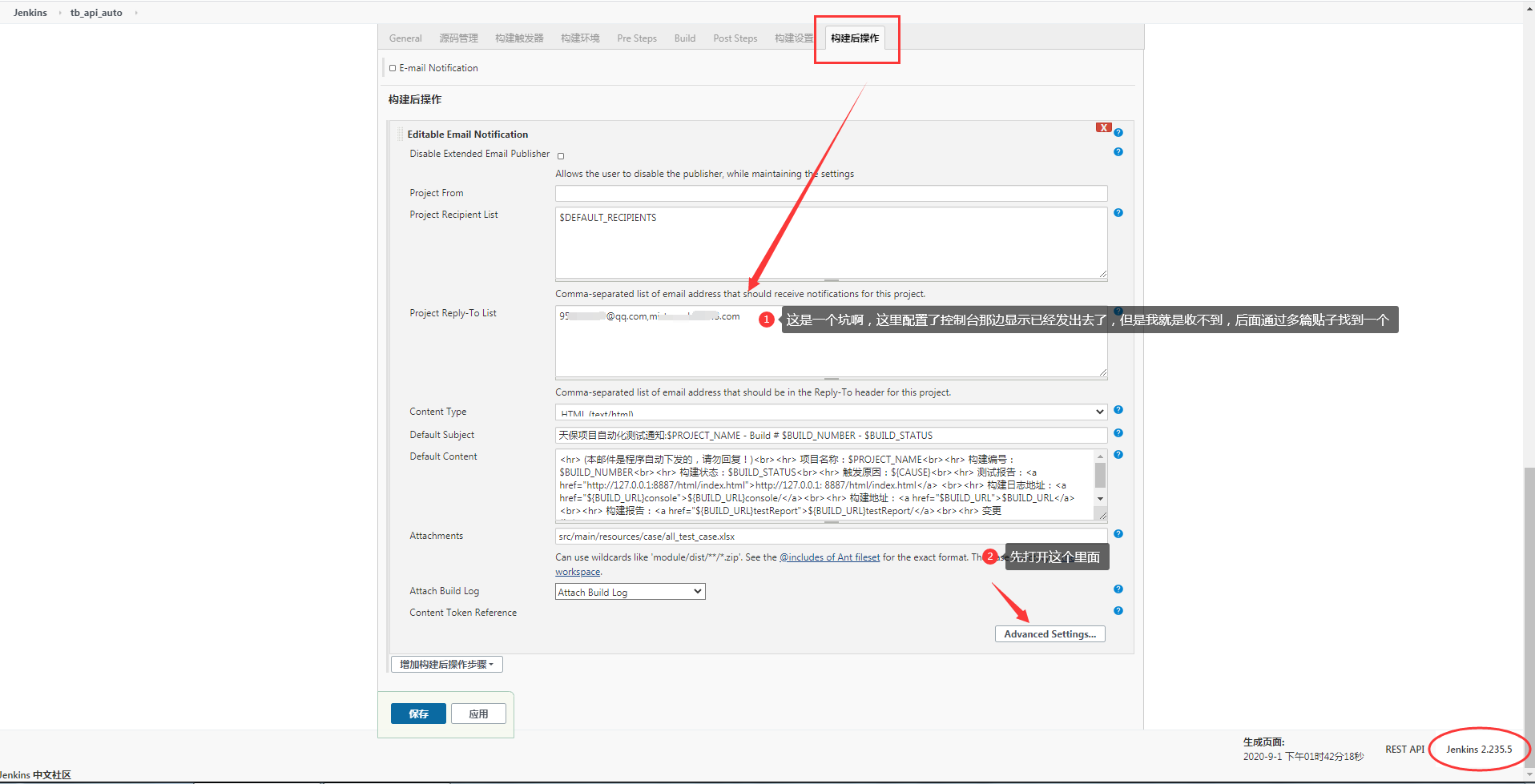1535x784 pixels.
Task: Open help for Default Content
Action: [1118, 455]
